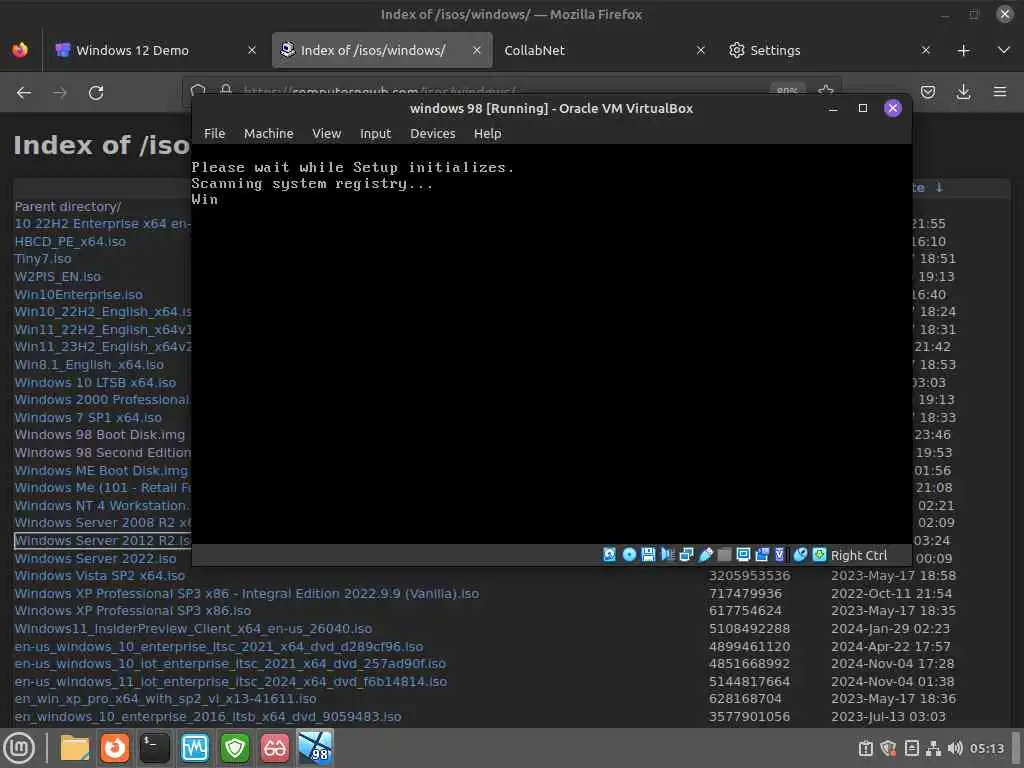
Task: Click inside the Windows 98 VM screen
Action: [x=552, y=344]
